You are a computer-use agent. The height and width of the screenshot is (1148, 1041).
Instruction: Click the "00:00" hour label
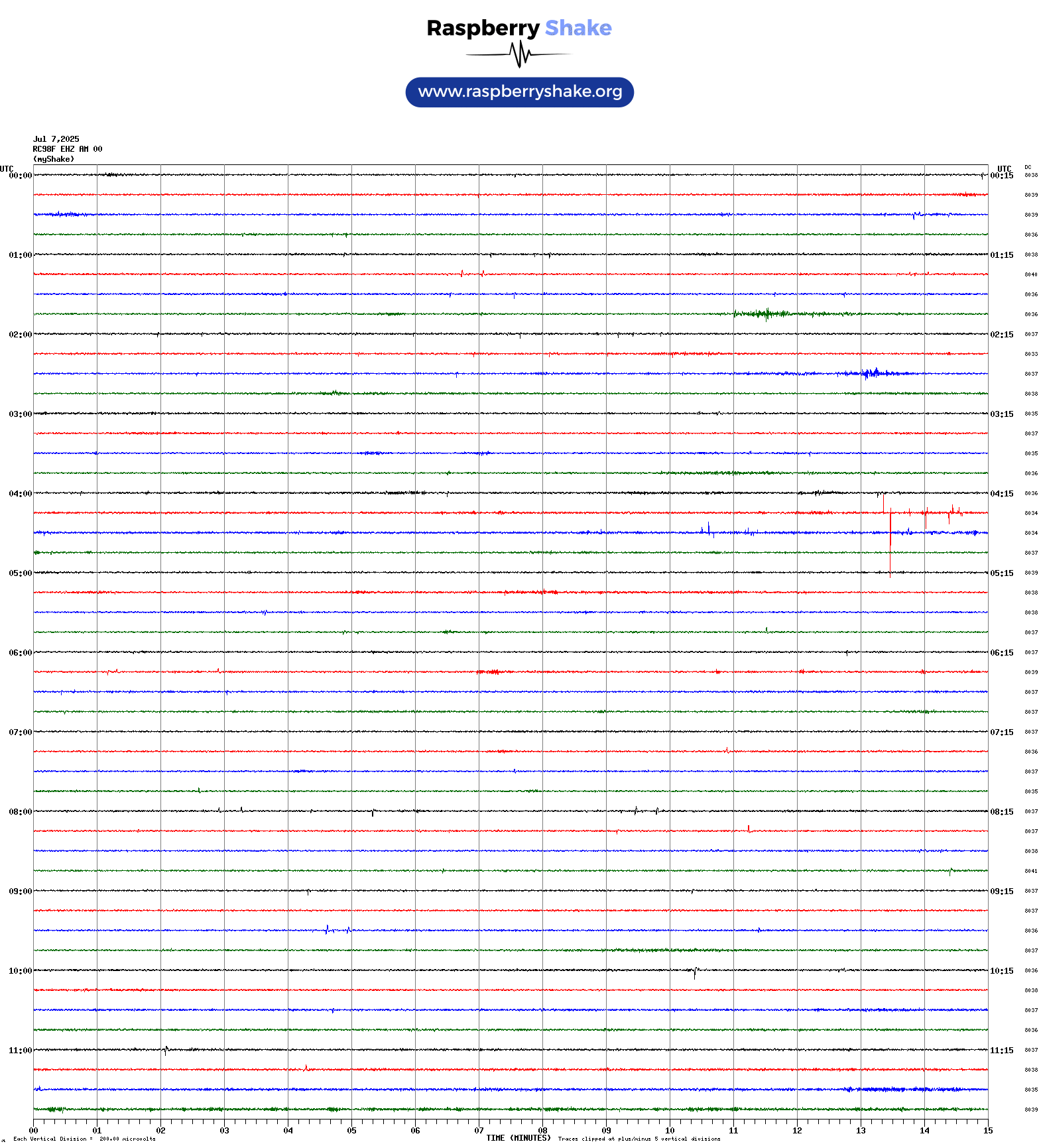(21, 176)
